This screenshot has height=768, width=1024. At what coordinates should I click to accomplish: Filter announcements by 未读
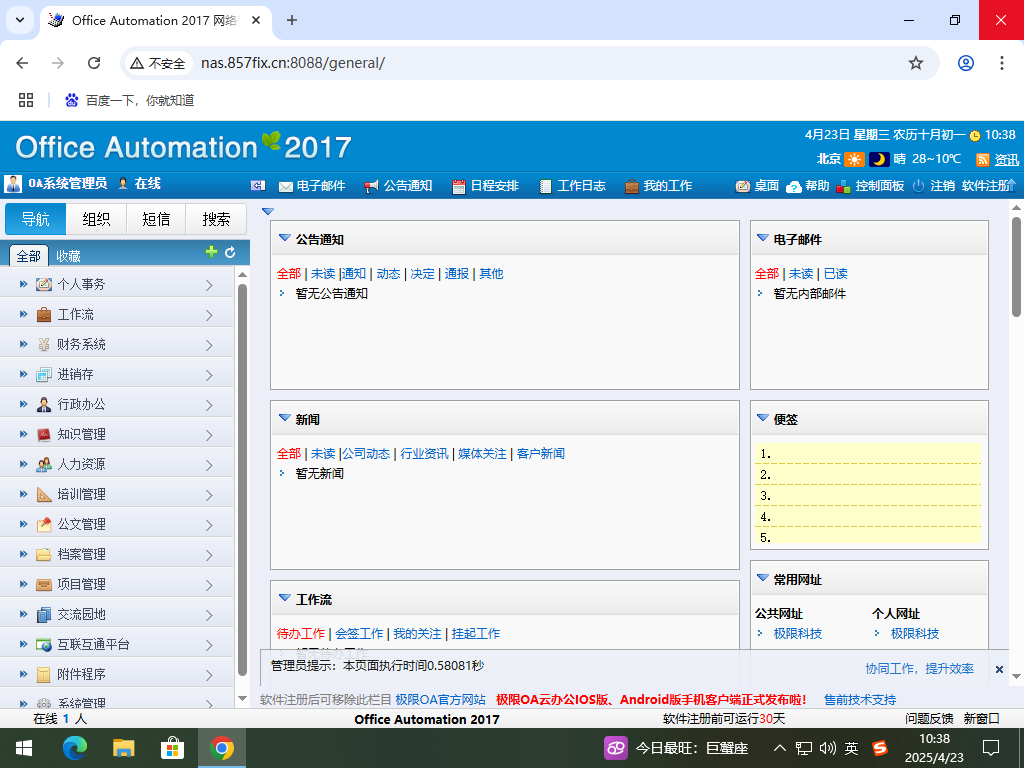pyautogui.click(x=323, y=274)
